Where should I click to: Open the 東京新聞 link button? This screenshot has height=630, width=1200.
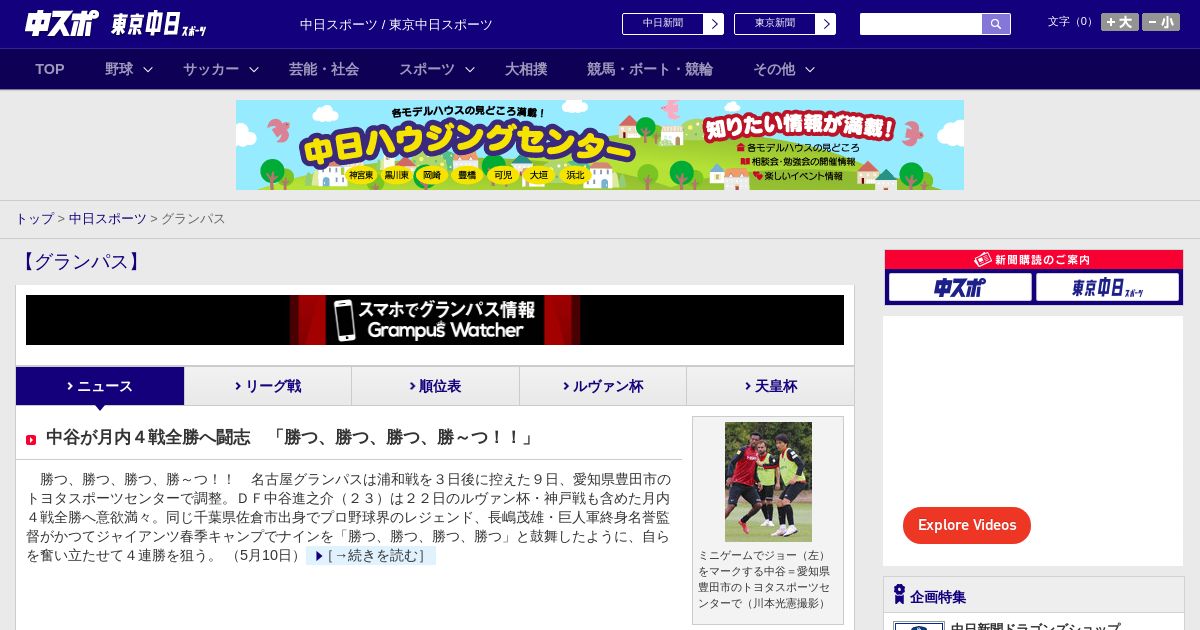pyautogui.click(x=775, y=24)
